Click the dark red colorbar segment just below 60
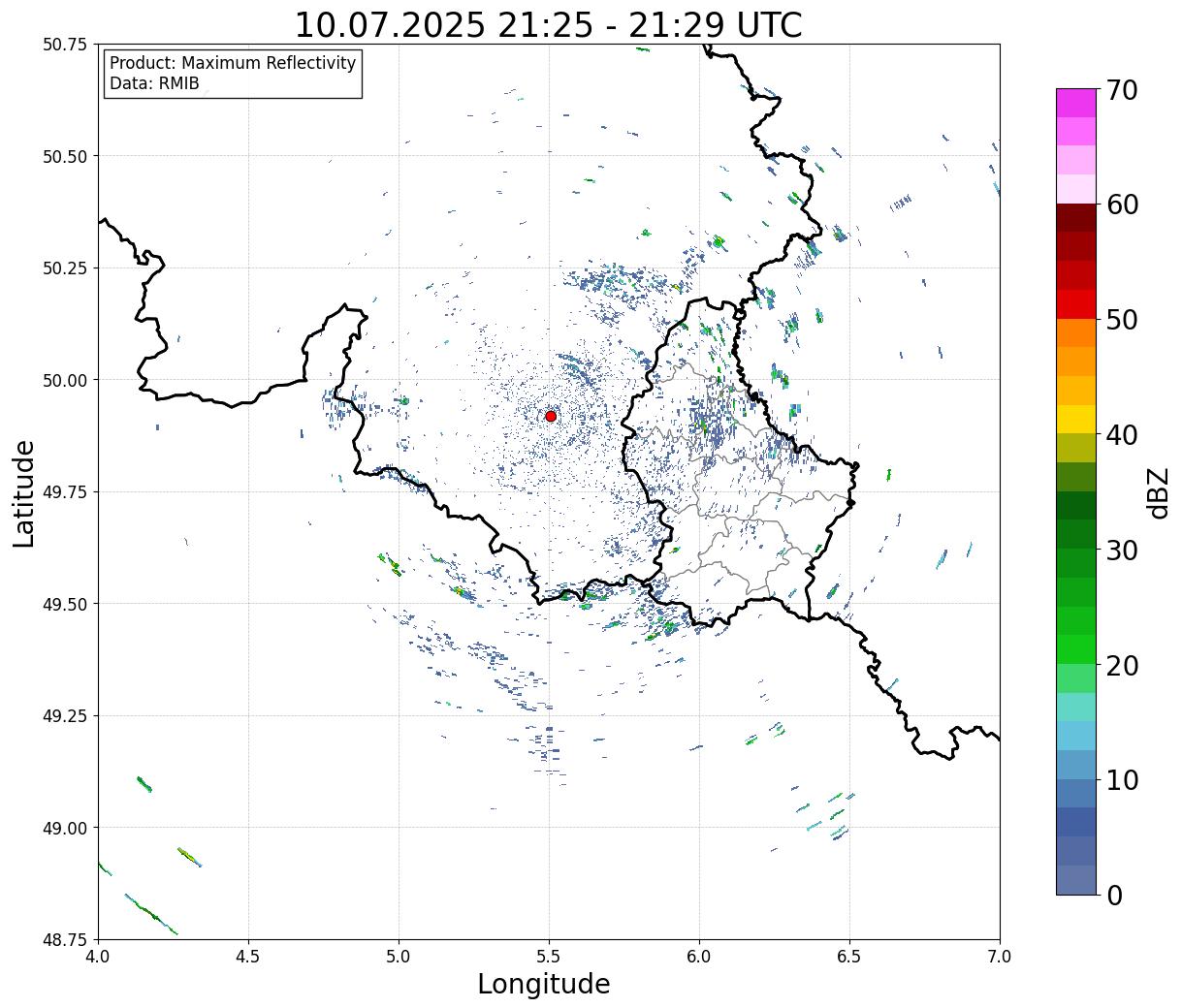Image resolution: width=1182 pixels, height=1008 pixels. [x=1076, y=218]
